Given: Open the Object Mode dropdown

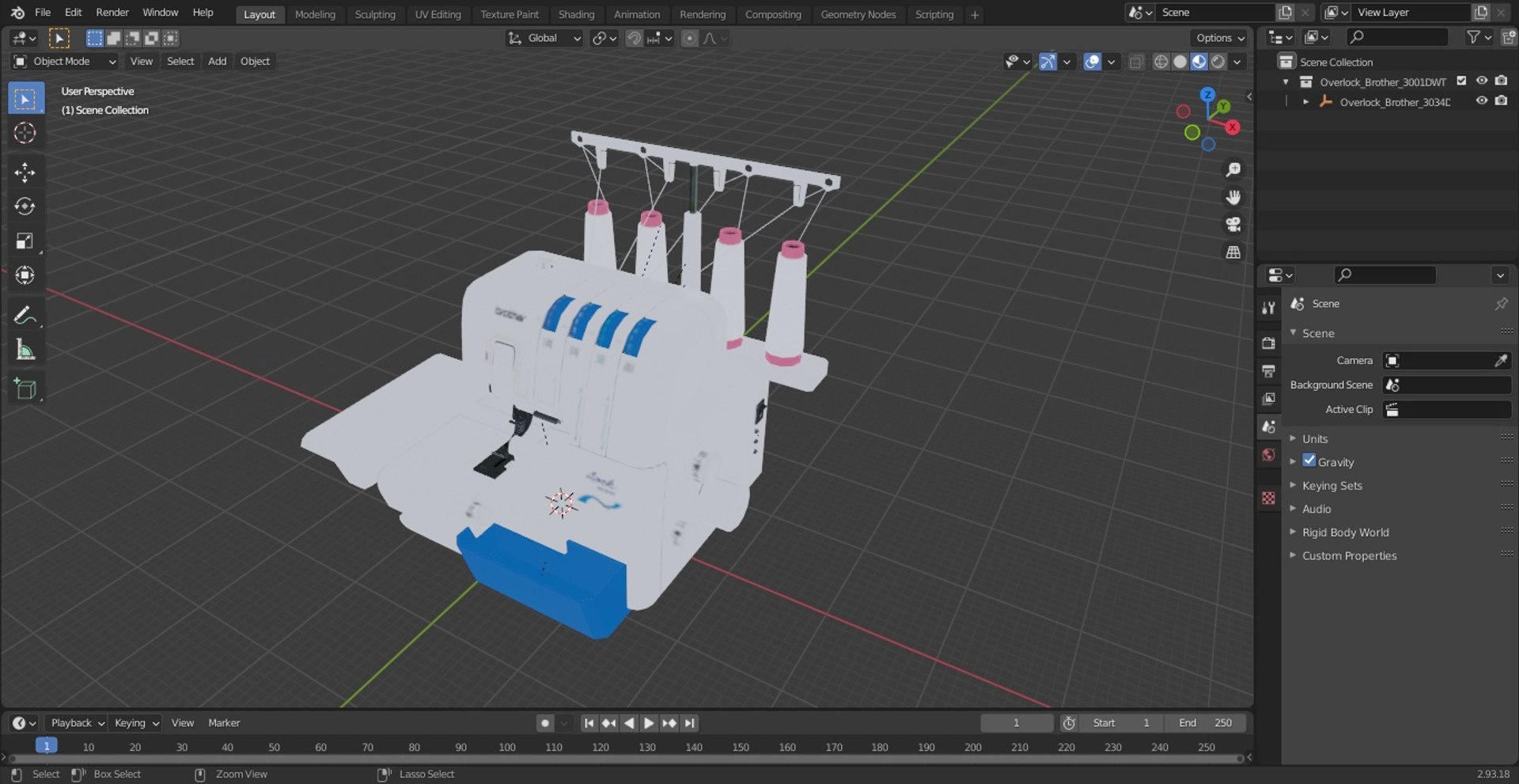Looking at the screenshot, I should coord(65,62).
